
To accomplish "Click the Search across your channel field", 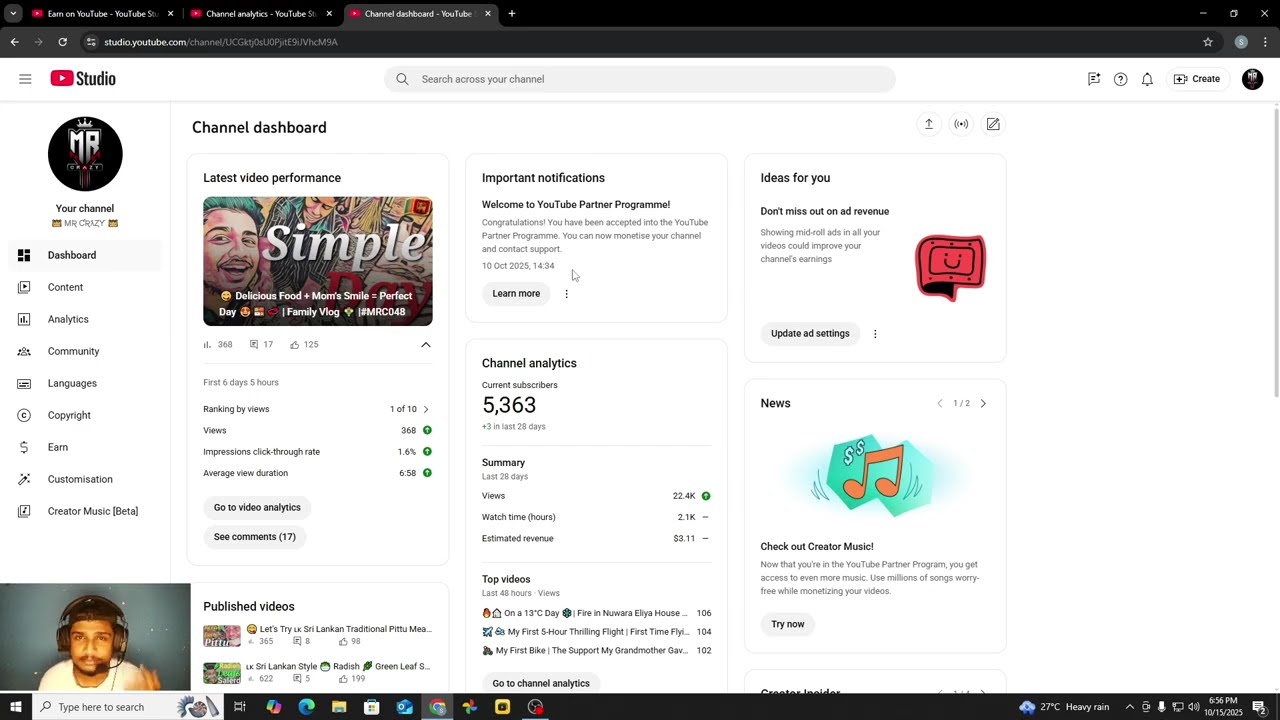I will coord(640,79).
